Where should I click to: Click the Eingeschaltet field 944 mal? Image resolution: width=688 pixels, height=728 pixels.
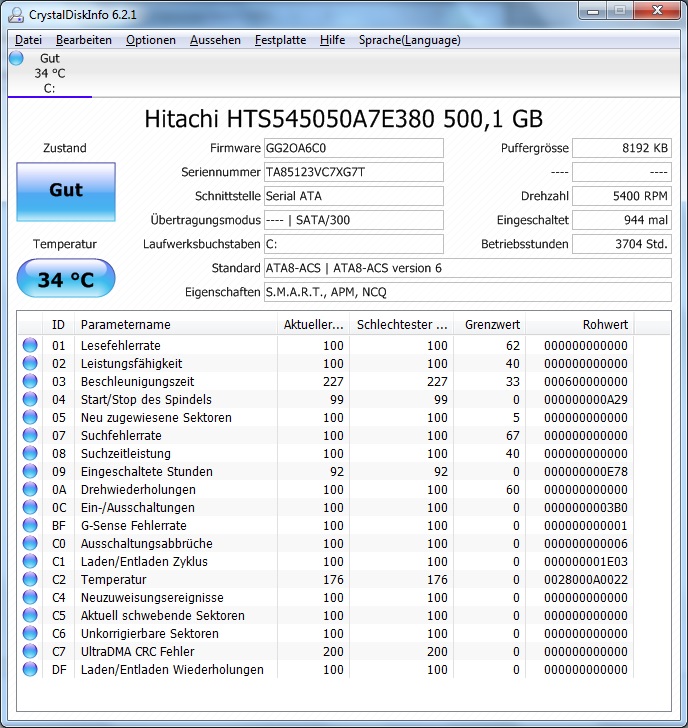pos(622,220)
